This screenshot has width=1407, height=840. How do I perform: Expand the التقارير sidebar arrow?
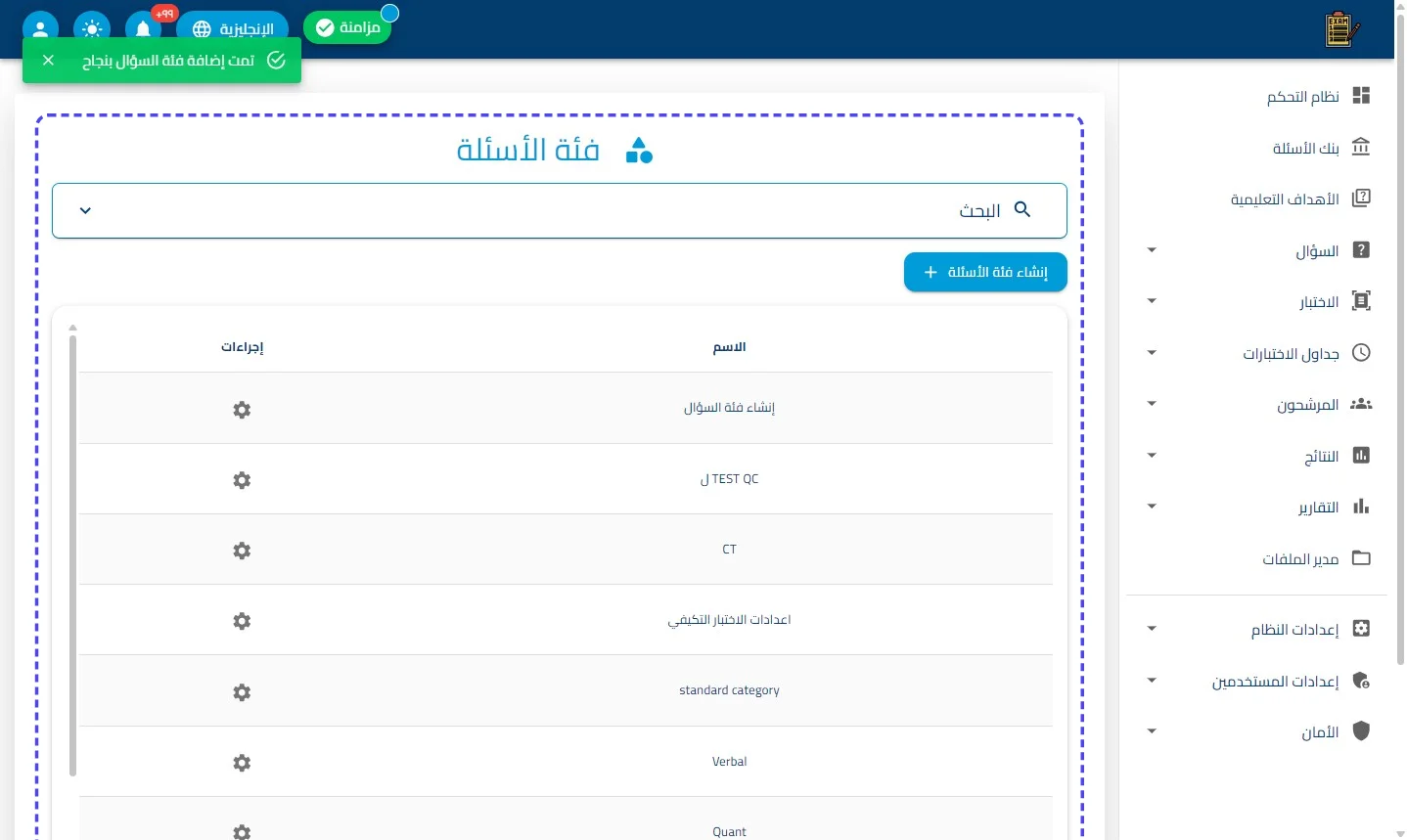1152,507
